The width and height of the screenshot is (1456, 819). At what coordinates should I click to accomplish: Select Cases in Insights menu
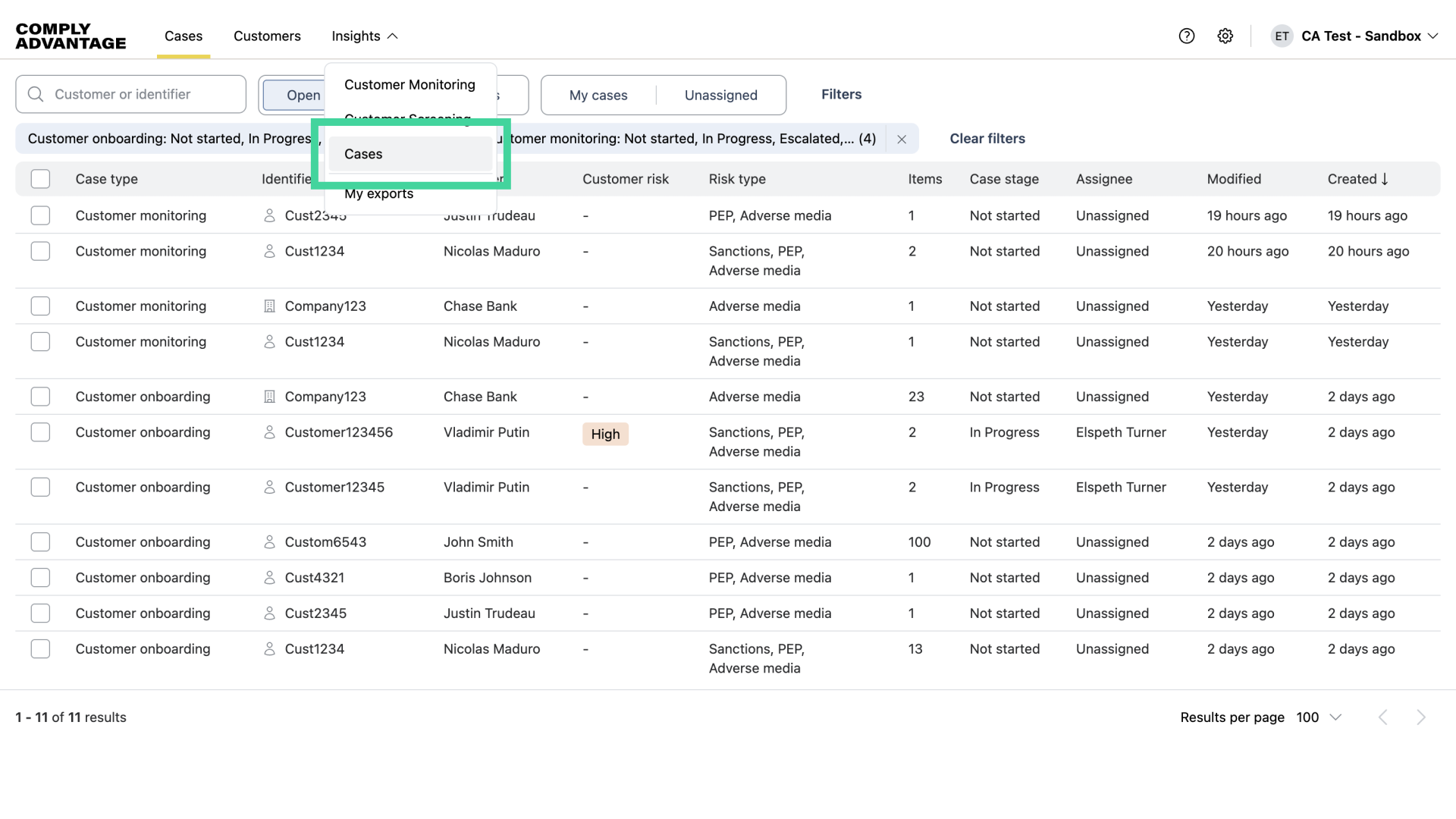pyautogui.click(x=363, y=154)
